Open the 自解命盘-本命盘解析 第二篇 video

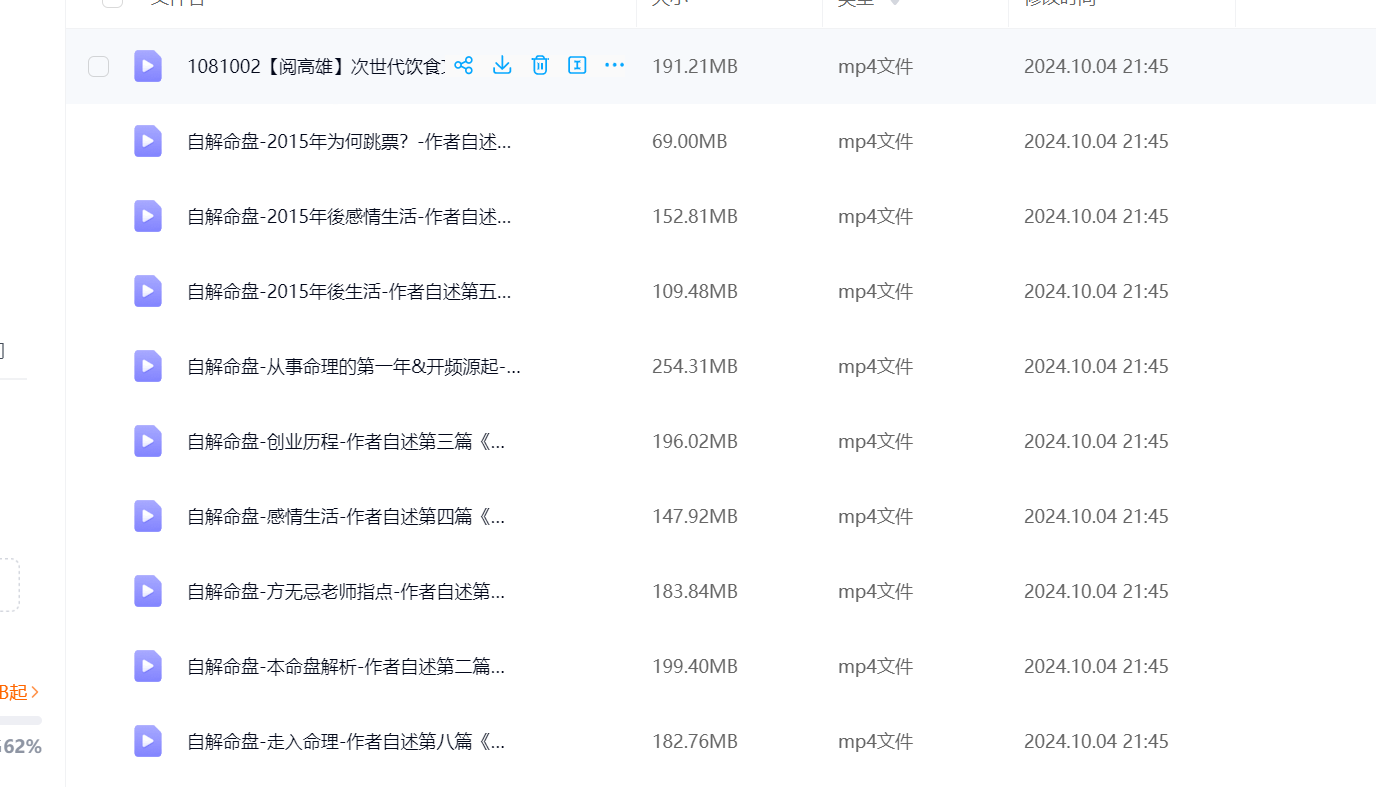point(346,667)
